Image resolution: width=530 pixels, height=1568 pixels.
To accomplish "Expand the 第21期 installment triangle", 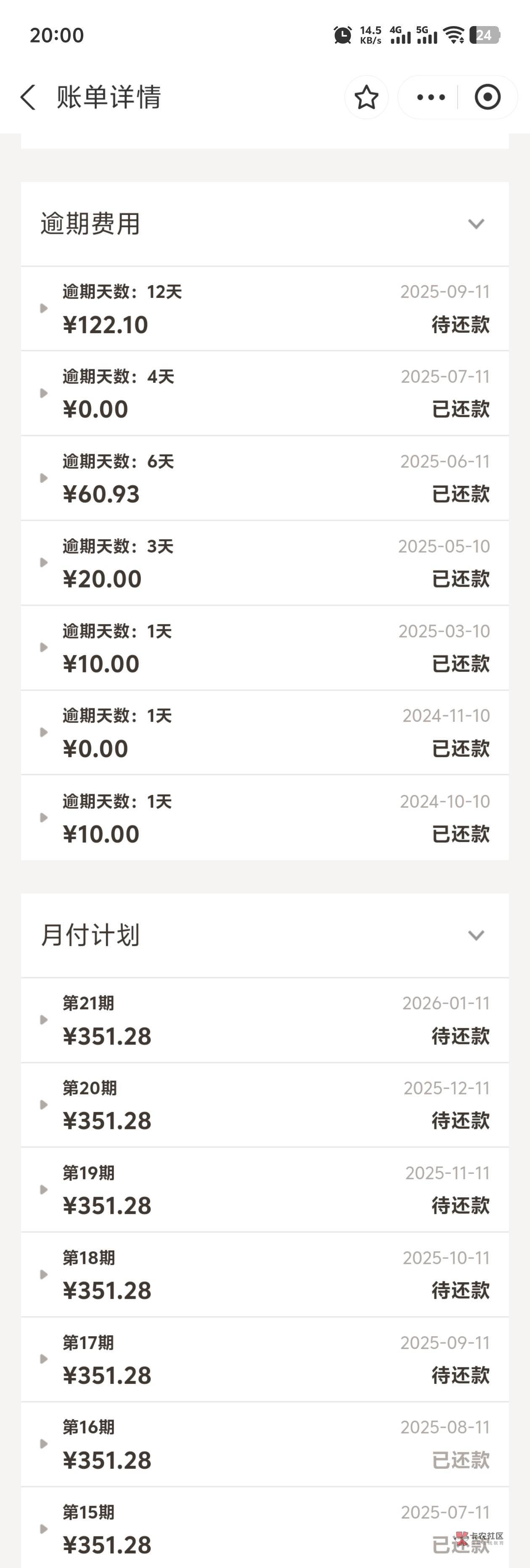I will tap(44, 1020).
